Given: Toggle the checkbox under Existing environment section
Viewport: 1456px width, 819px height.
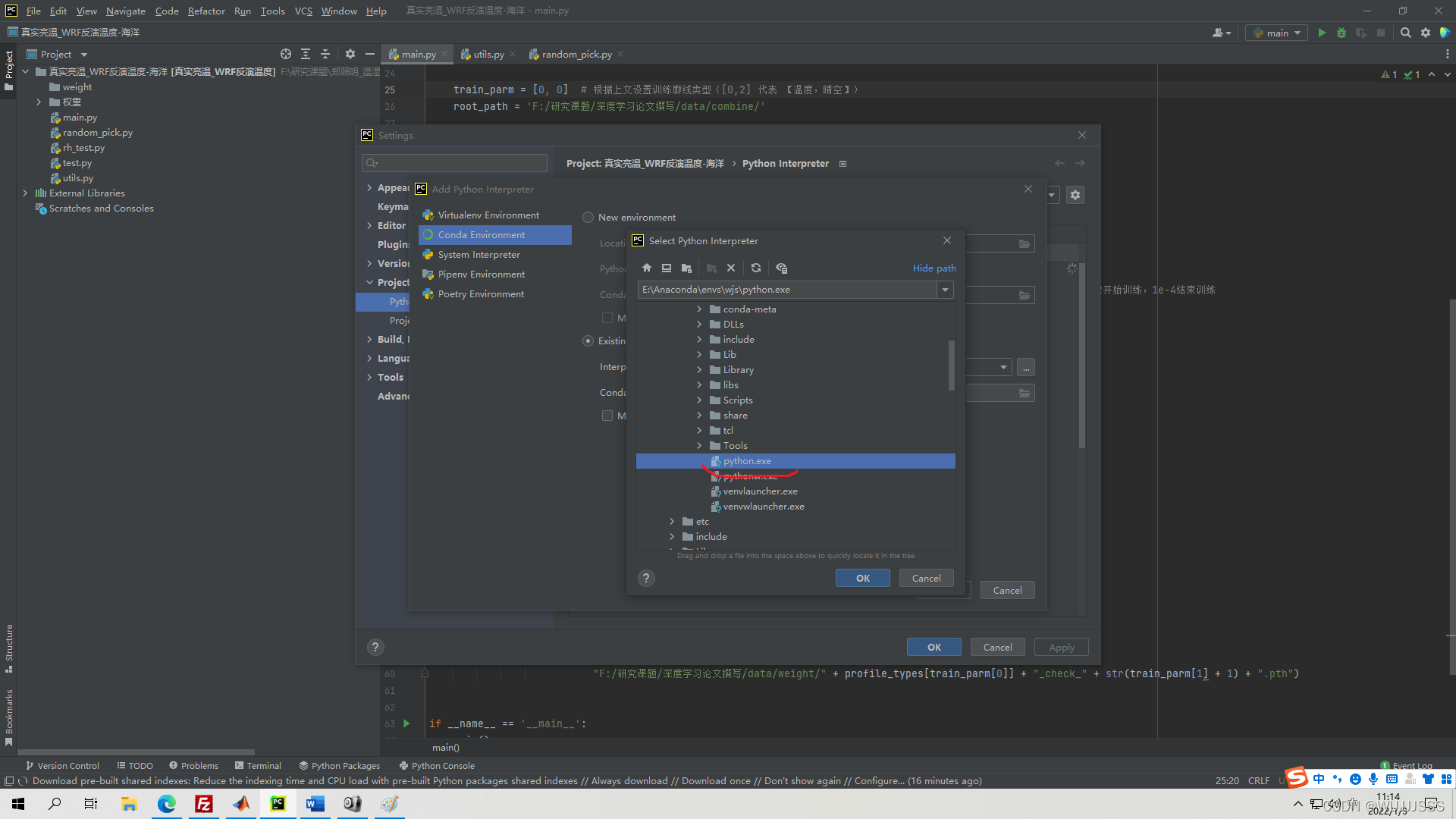Looking at the screenshot, I should pyautogui.click(x=607, y=416).
